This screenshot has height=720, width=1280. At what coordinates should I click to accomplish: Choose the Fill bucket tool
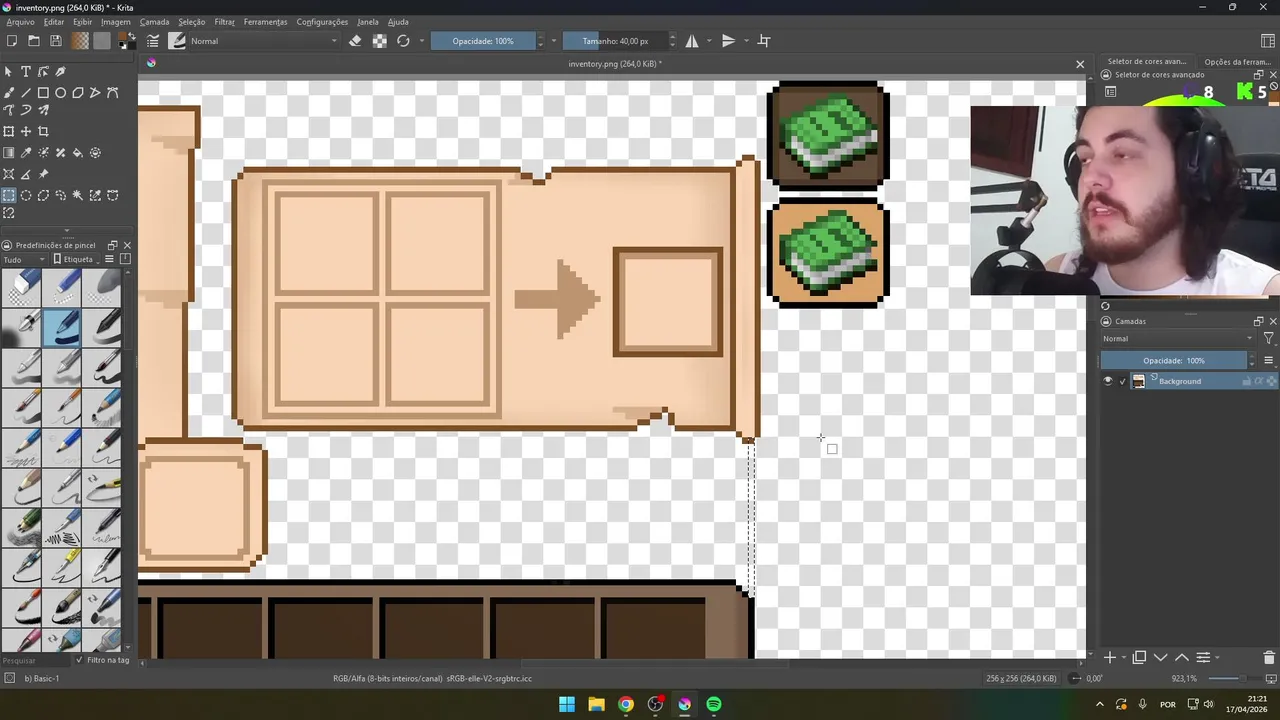point(77,153)
